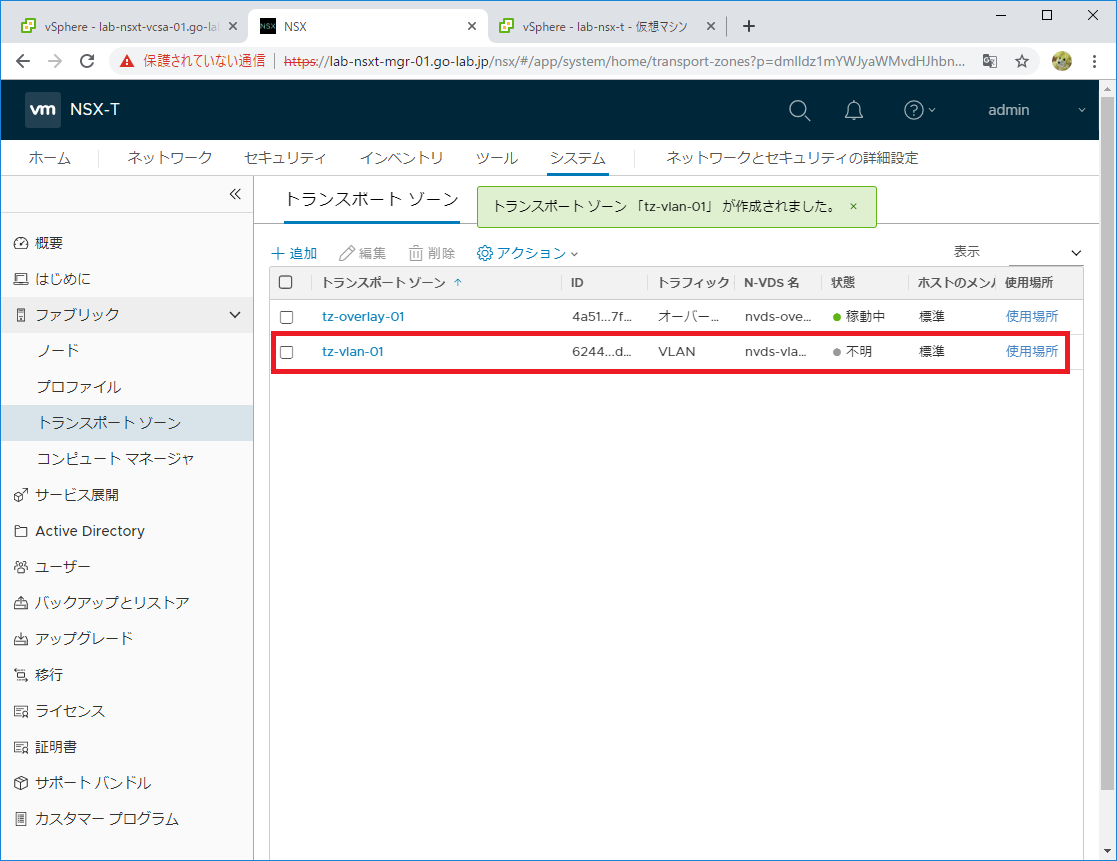Click the 削除 delete button
Image resolution: width=1117 pixels, height=861 pixels.
(432, 254)
